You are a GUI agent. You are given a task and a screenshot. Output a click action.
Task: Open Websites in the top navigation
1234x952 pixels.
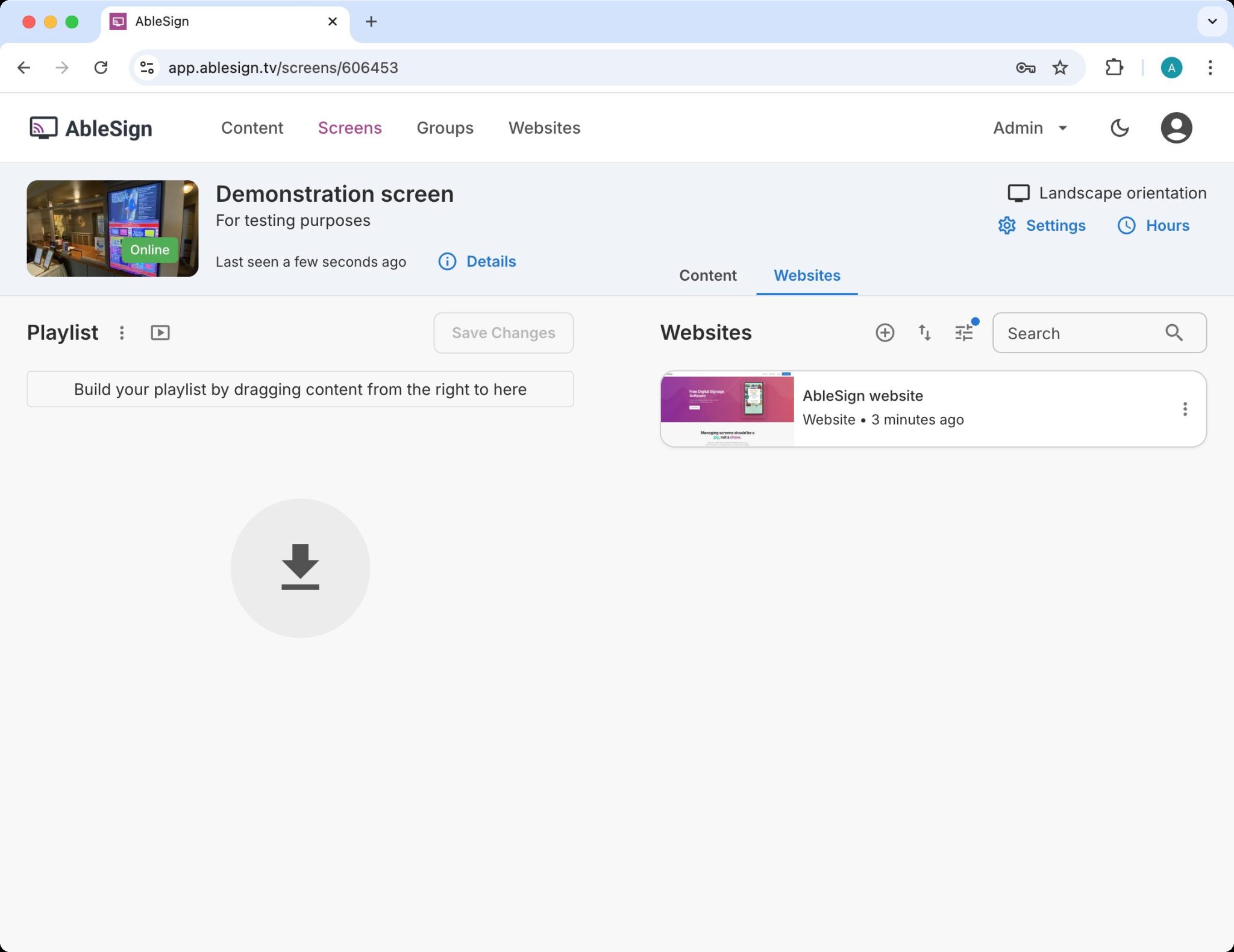(544, 128)
